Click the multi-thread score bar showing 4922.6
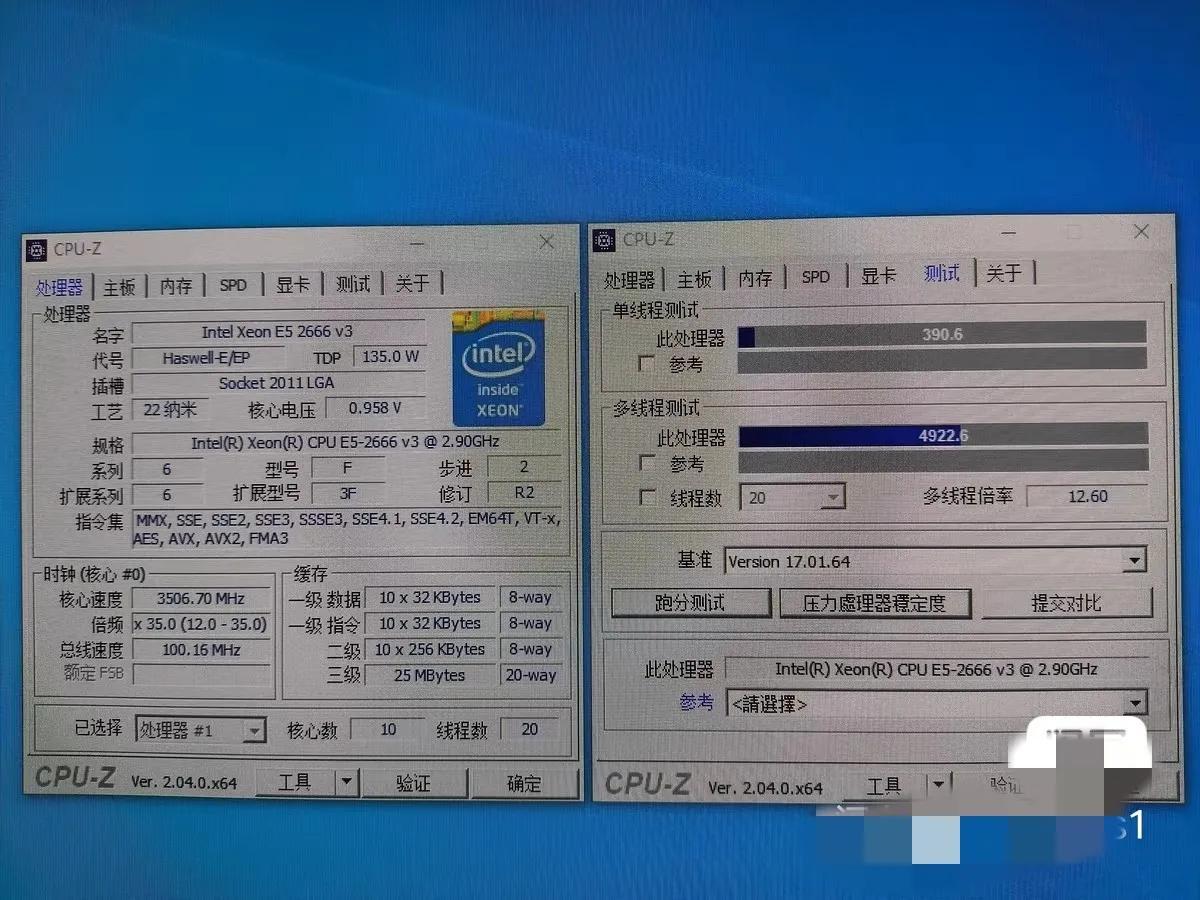 tap(943, 435)
